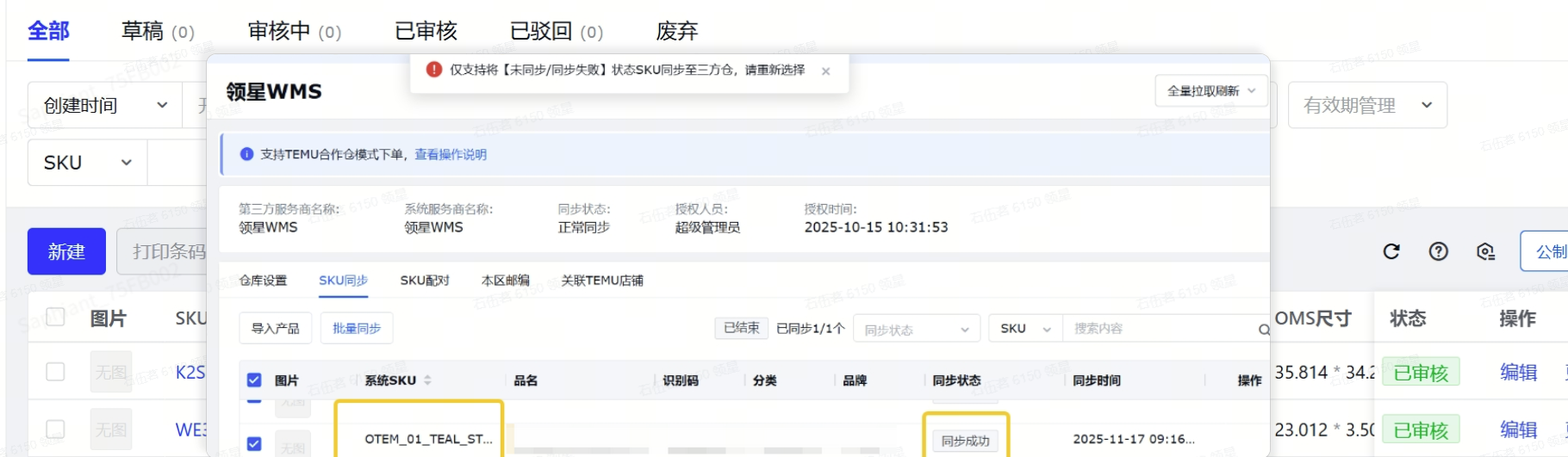
Task: Click the 公制 unit button
Action: coord(1545,251)
